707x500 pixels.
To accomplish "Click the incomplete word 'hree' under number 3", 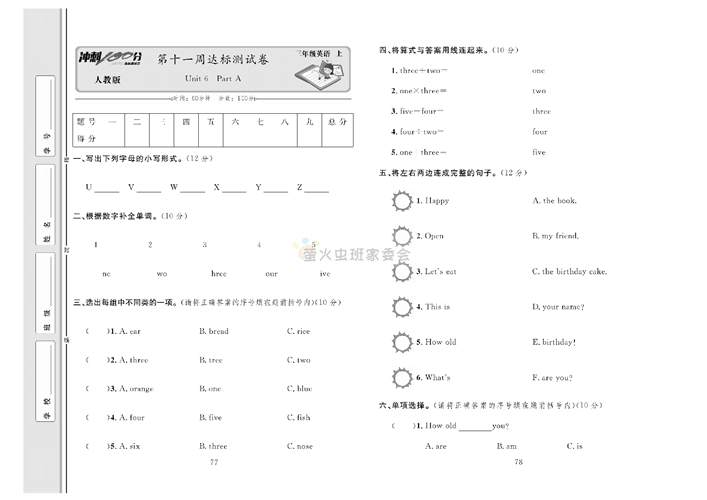I will pyautogui.click(x=219, y=274).
